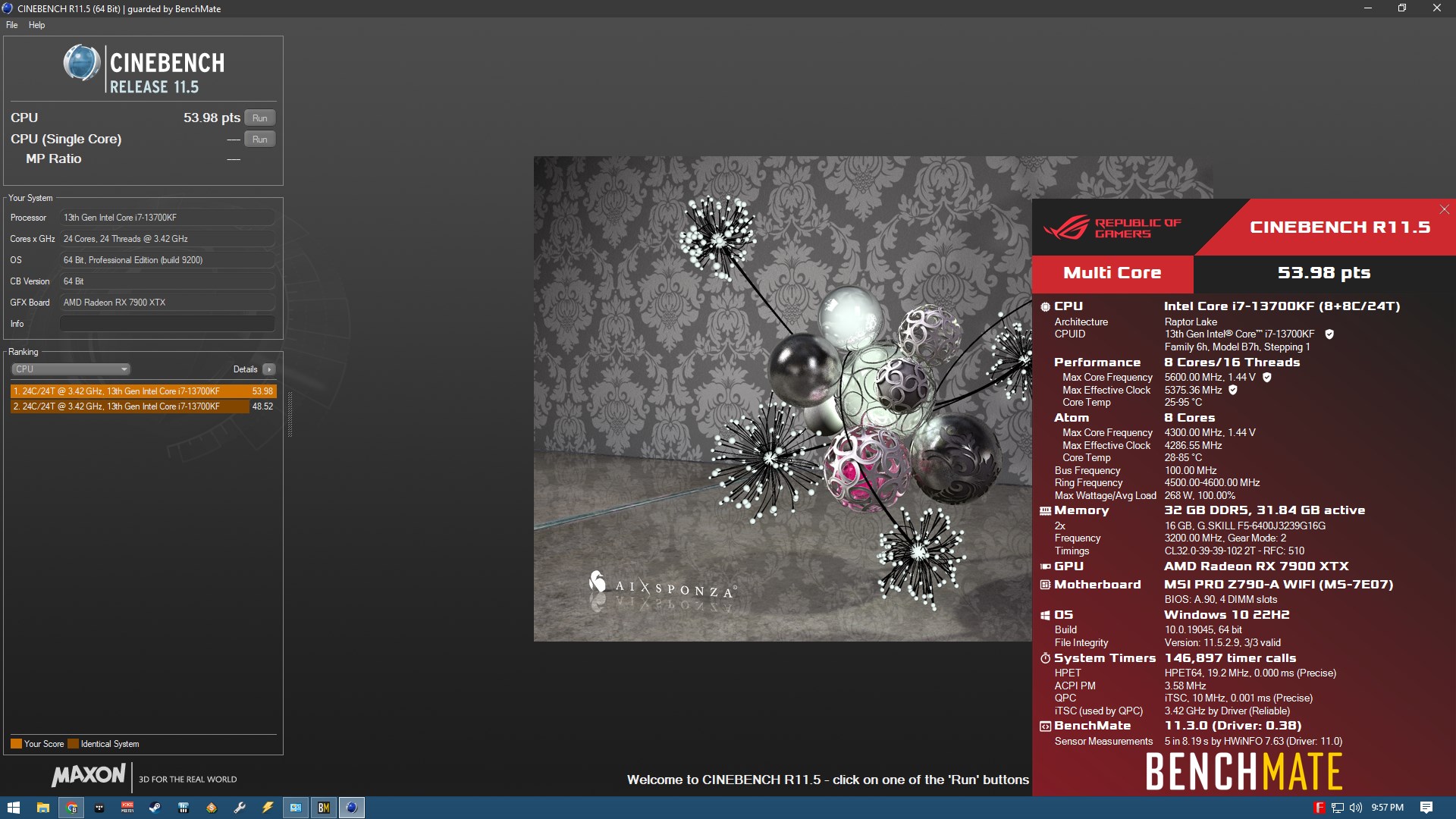This screenshot has width=1456, height=819.
Task: Click the OS Windows icon in overlay
Action: 1045,615
